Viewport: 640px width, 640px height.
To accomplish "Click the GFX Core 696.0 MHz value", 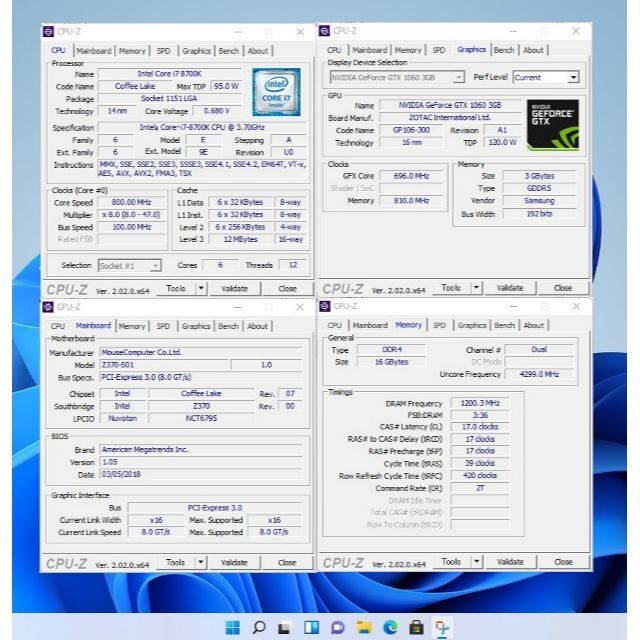I will [x=411, y=176].
